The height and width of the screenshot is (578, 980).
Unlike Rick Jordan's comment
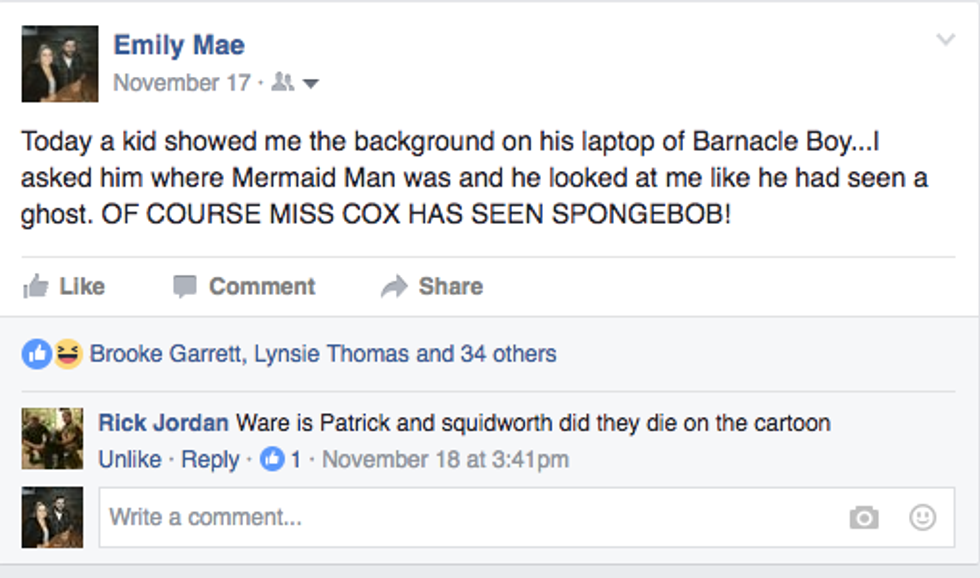click(129, 459)
